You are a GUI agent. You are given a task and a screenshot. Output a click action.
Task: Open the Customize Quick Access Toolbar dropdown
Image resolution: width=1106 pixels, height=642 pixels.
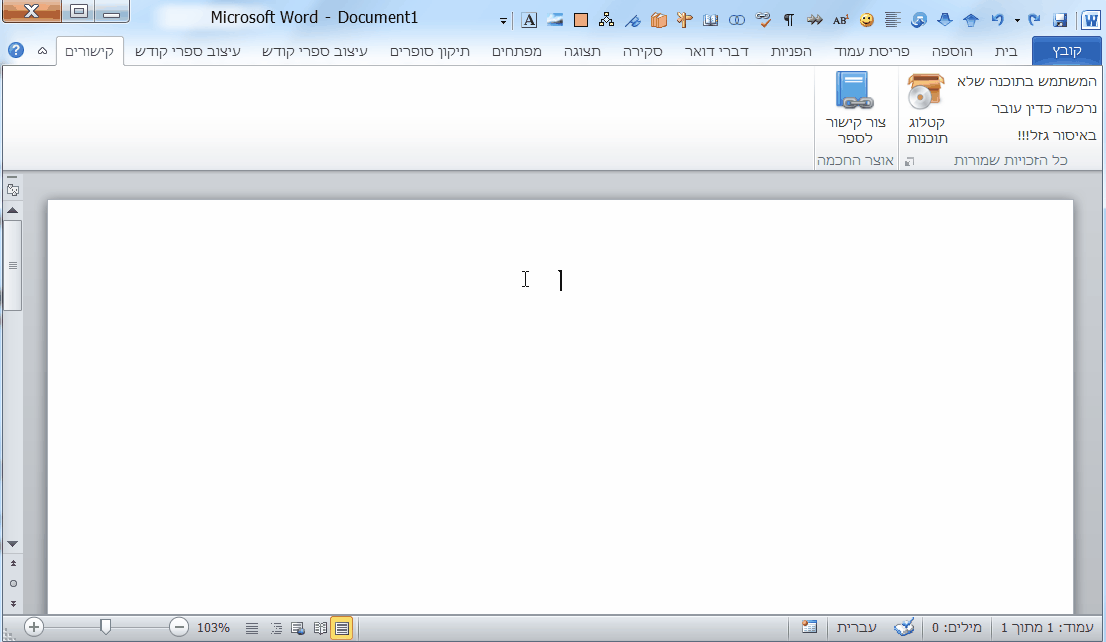click(503, 20)
